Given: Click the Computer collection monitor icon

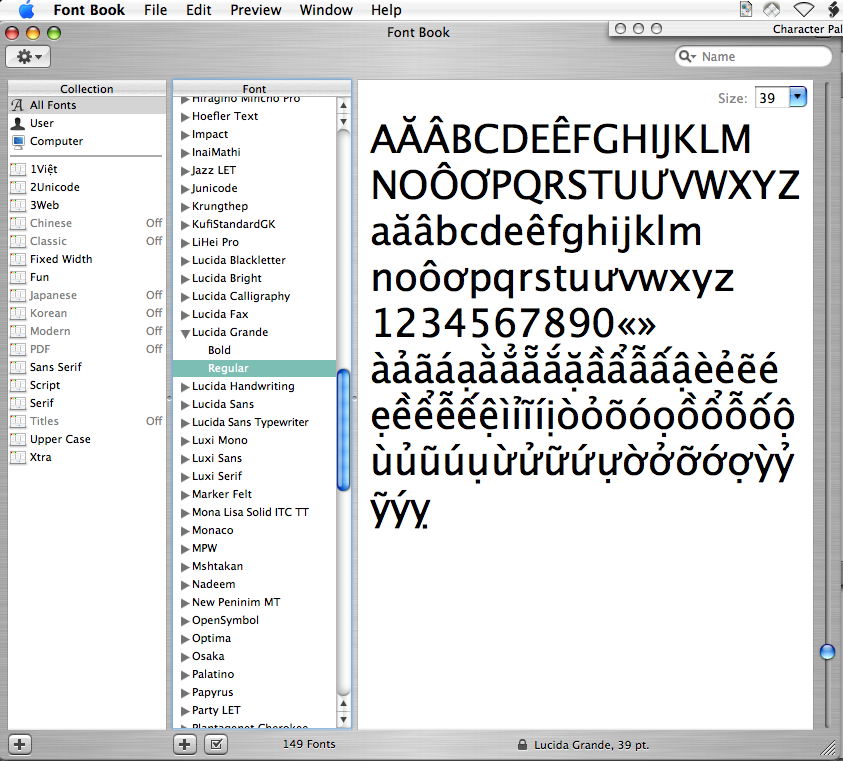Looking at the screenshot, I should tap(18, 141).
